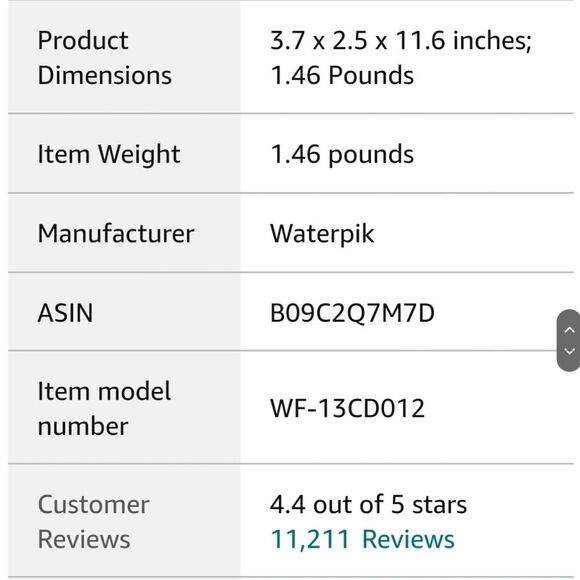Click the gray scroll handle on right edge
Screen dimensions: 580x580
click(x=569, y=340)
